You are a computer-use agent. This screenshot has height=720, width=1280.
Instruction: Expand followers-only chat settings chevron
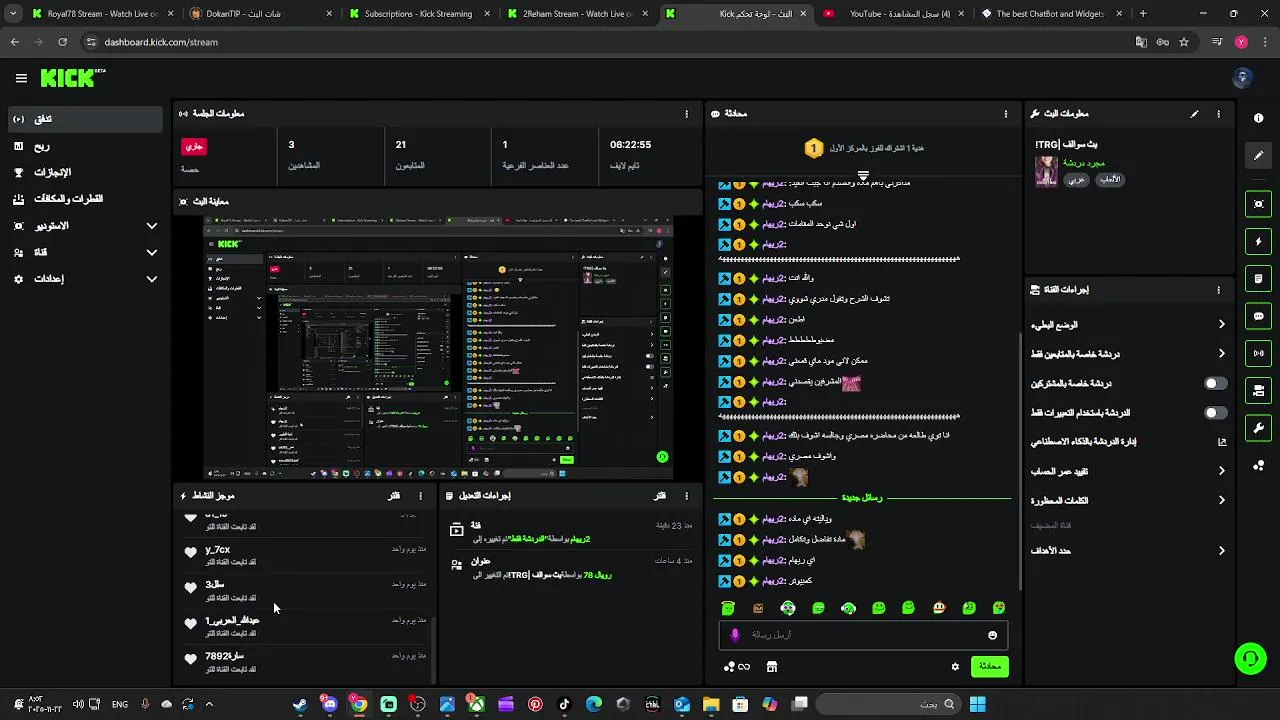tap(1221, 354)
